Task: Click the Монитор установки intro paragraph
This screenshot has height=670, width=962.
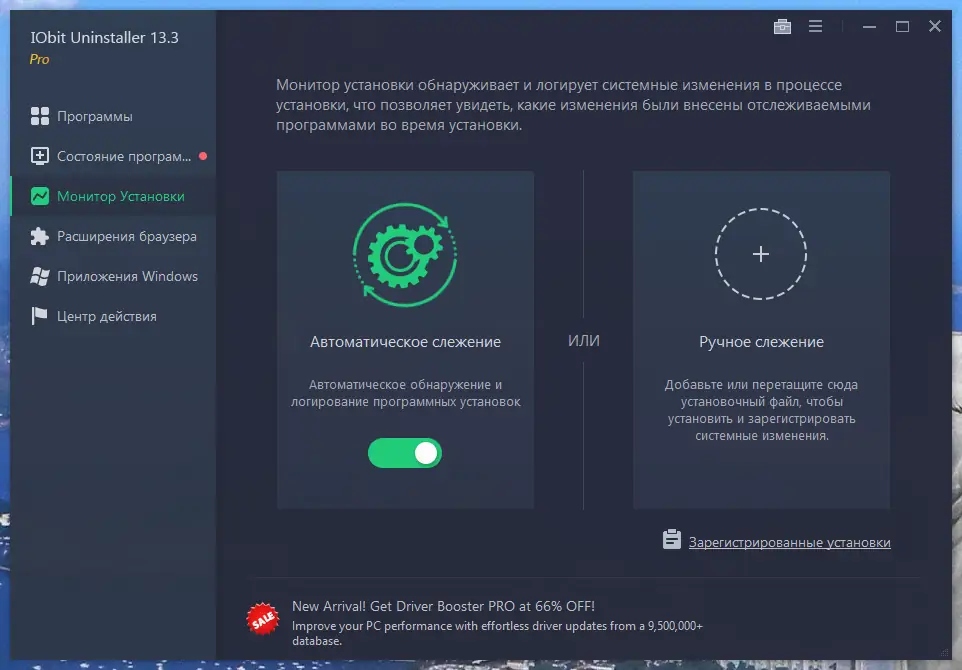Action: pos(573,105)
